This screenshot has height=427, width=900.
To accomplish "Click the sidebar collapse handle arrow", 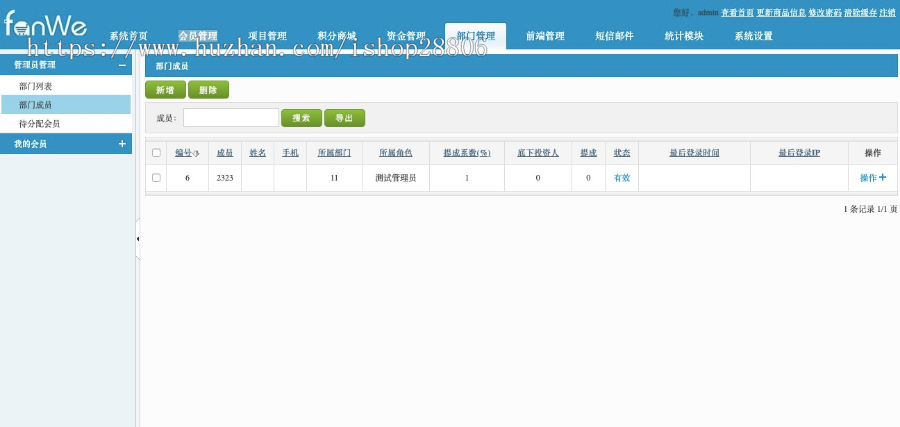I will [137, 239].
